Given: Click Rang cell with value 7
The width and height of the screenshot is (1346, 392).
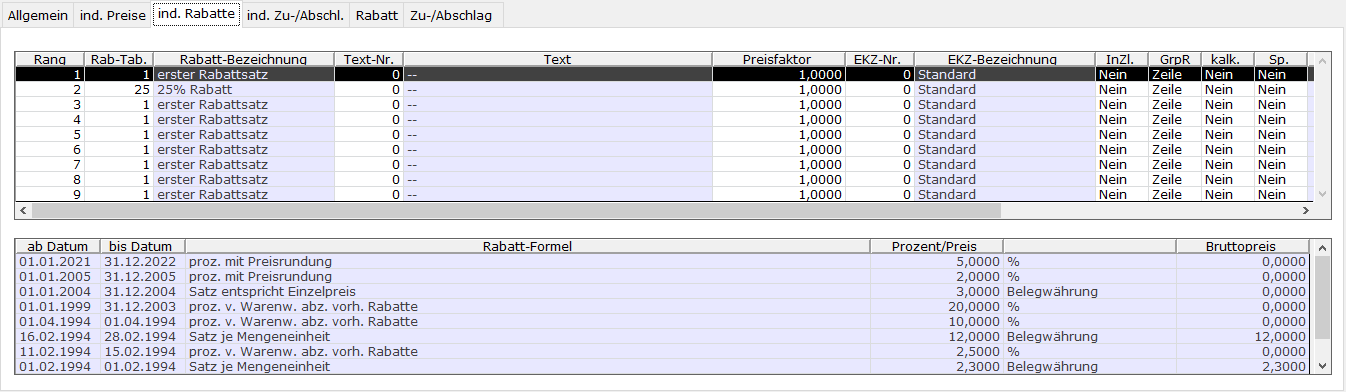Looking at the screenshot, I should (49, 164).
